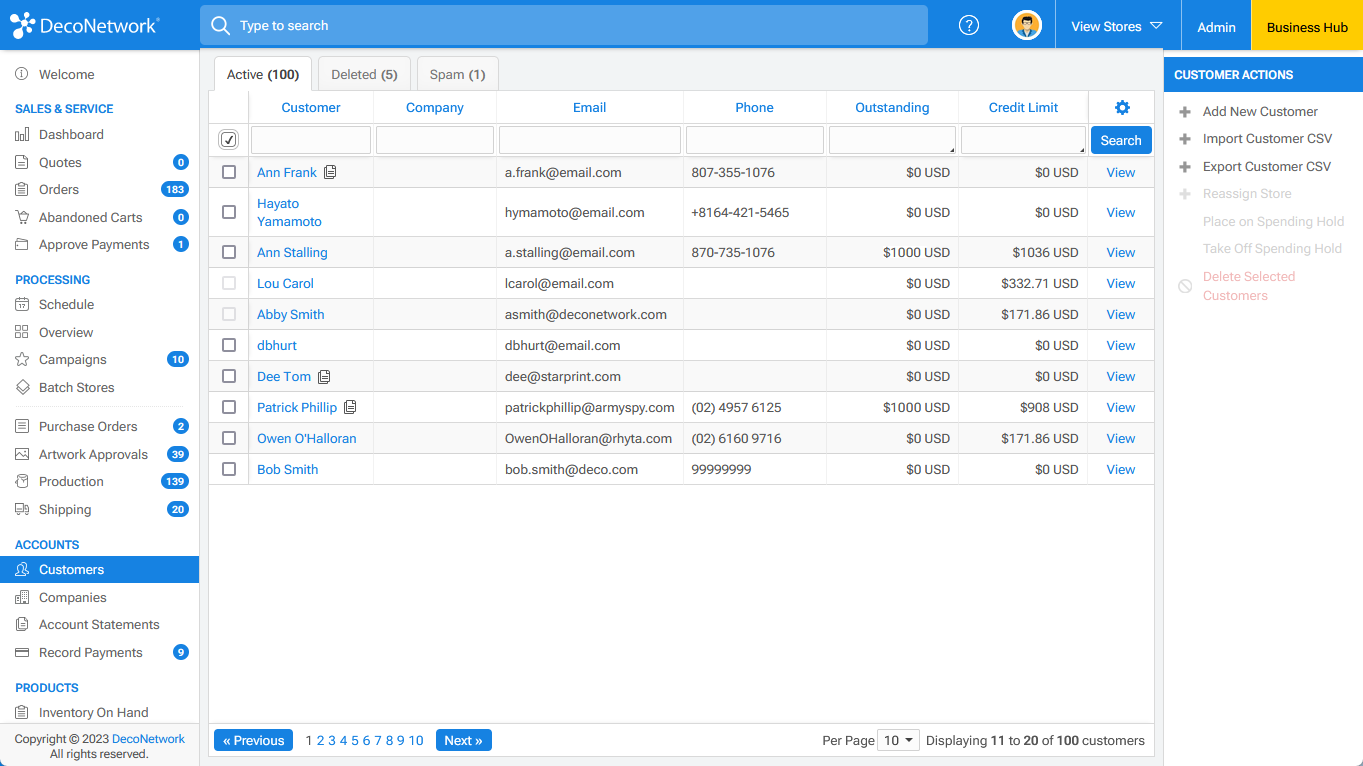The height and width of the screenshot is (766, 1363).
Task: Open the Lou Carol customer link
Action: pyautogui.click(x=285, y=283)
